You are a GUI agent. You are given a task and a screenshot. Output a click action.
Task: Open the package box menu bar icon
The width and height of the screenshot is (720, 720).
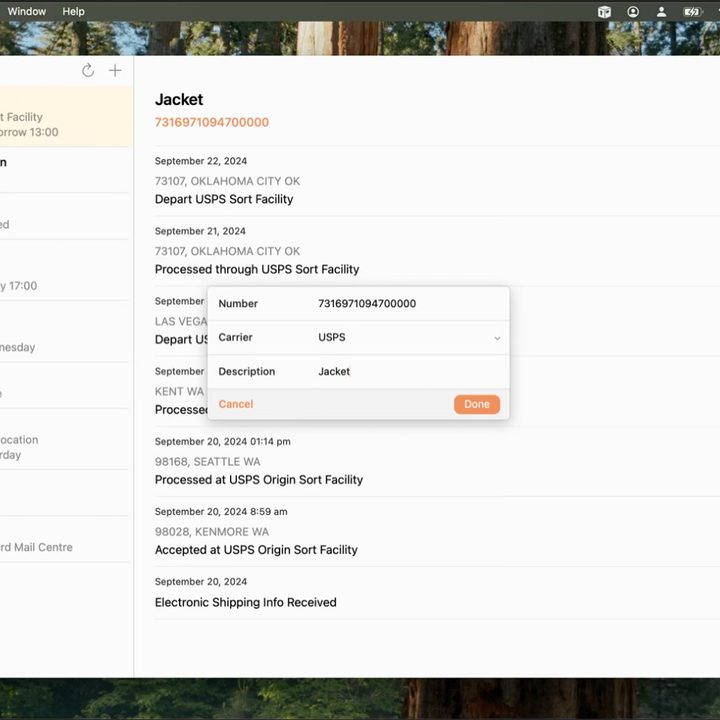pyautogui.click(x=604, y=11)
